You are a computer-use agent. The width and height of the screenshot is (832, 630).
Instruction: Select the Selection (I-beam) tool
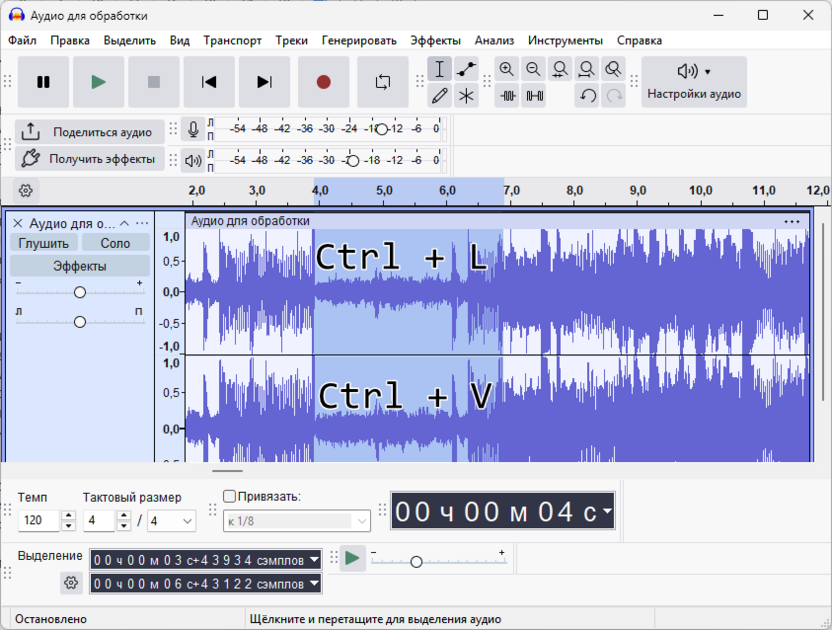439,69
